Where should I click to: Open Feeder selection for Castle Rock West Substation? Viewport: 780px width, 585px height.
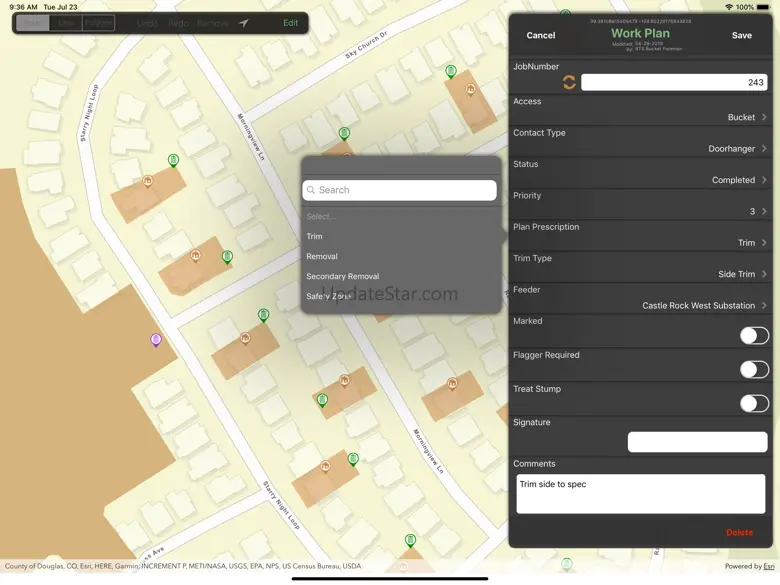tap(642, 306)
